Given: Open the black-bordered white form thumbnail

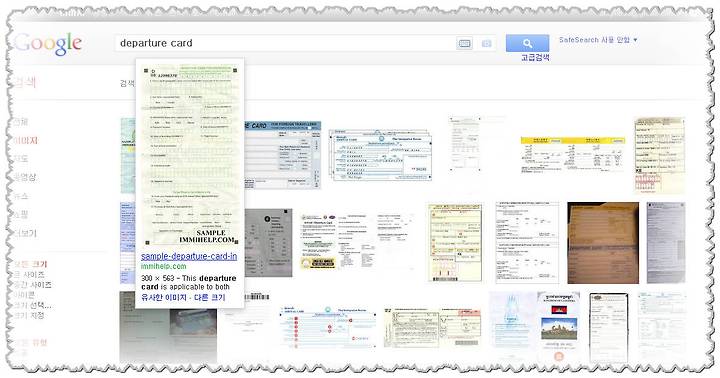Looking at the screenshot, I should pos(608,327).
